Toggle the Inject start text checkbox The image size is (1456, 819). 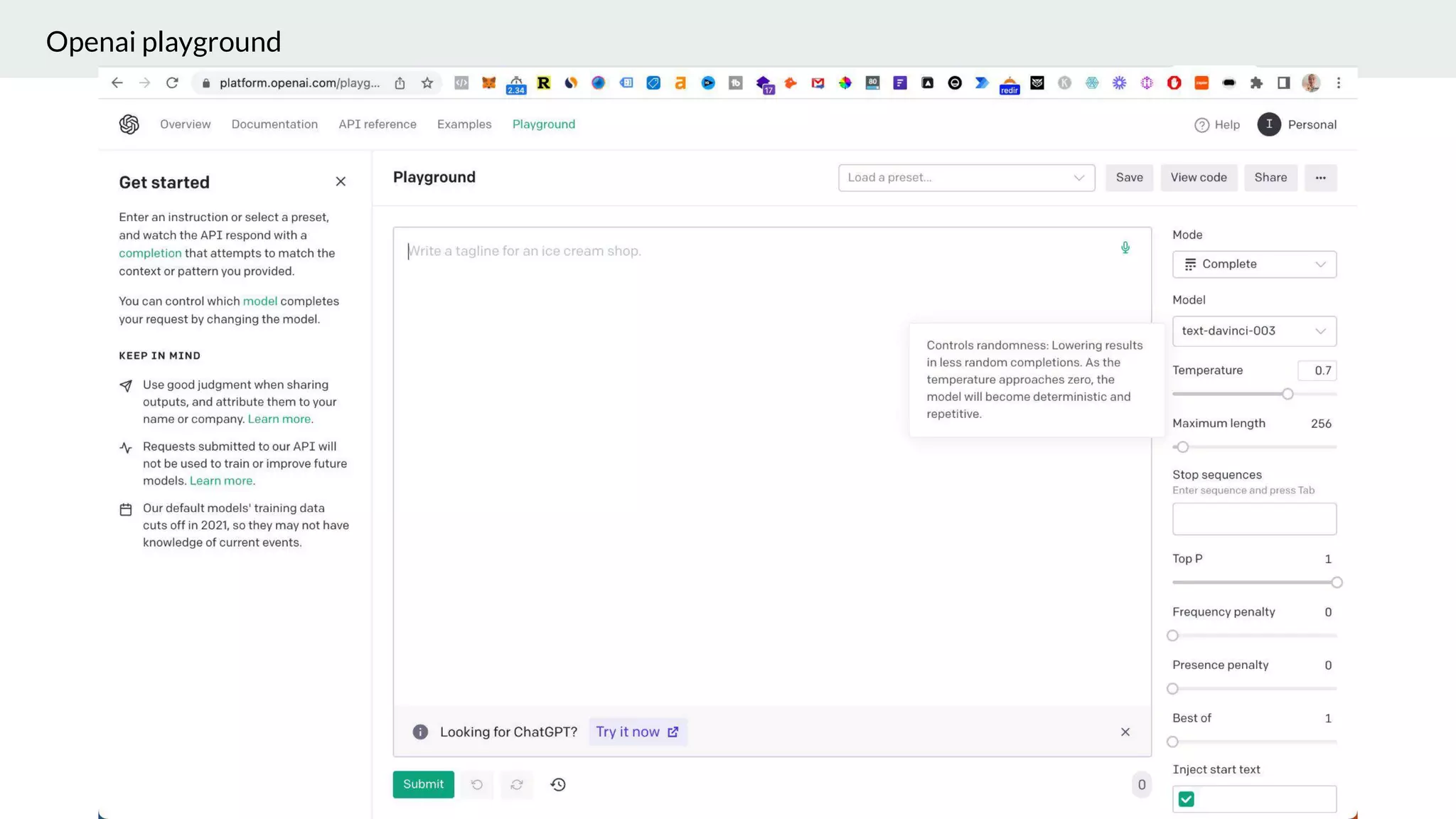[x=1186, y=799]
